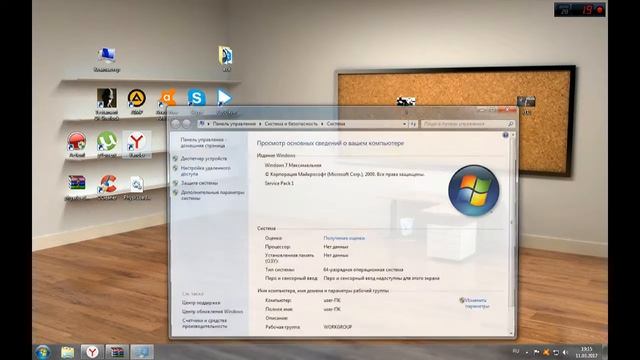Image resolution: width=640 pixels, height=360 pixels.
Task: Select the "64-разрядная операционная система" value
Action: pyautogui.click(x=363, y=270)
